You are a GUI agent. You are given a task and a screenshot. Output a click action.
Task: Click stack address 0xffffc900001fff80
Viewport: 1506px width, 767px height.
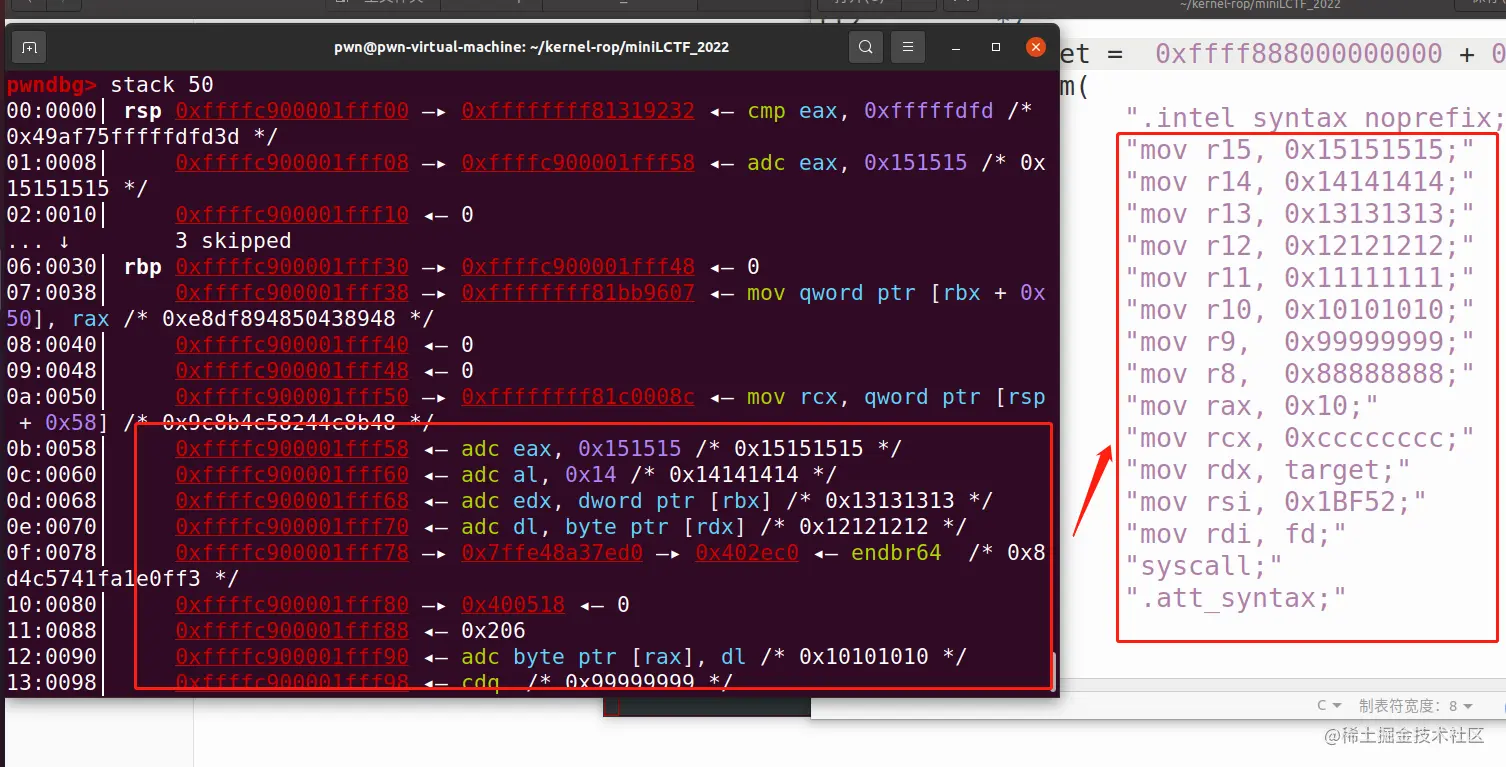click(292, 604)
